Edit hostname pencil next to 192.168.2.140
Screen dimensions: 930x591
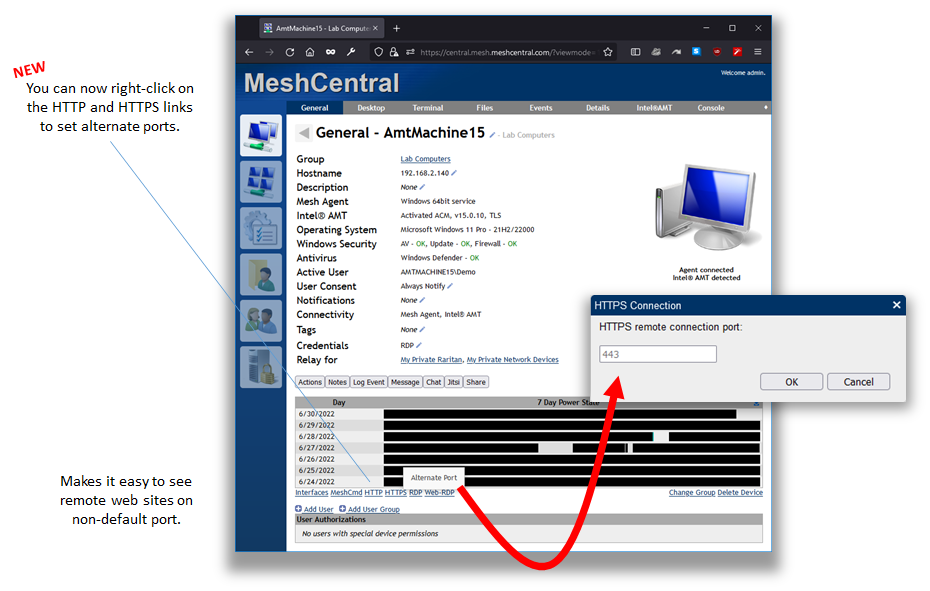coord(454,173)
